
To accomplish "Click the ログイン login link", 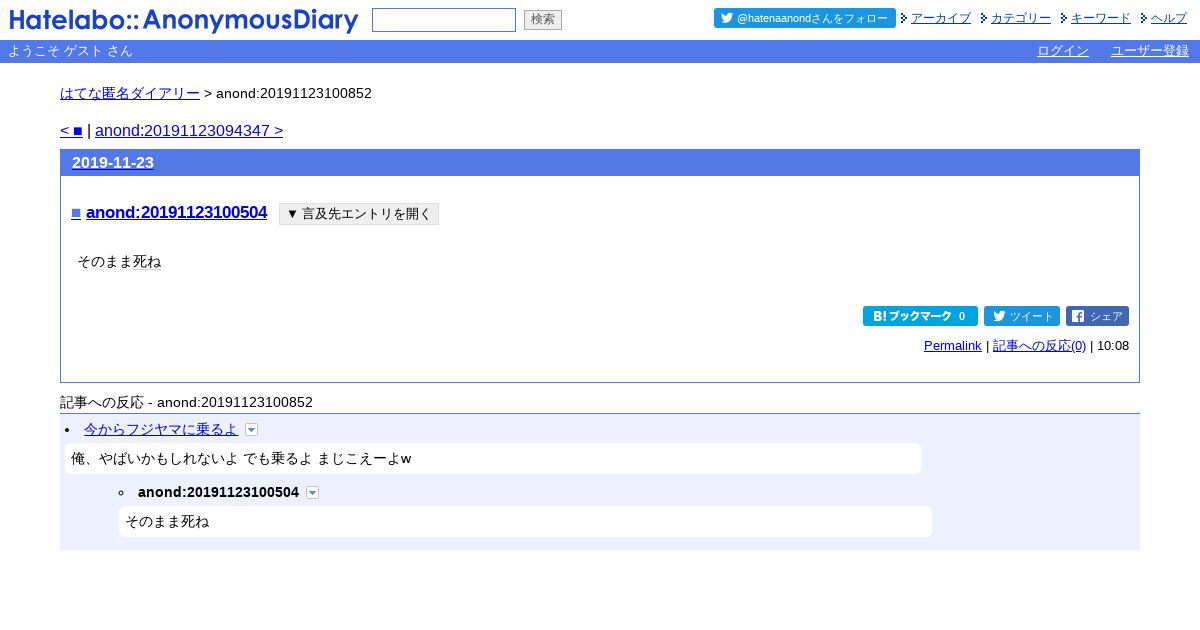I will 1063,51.
